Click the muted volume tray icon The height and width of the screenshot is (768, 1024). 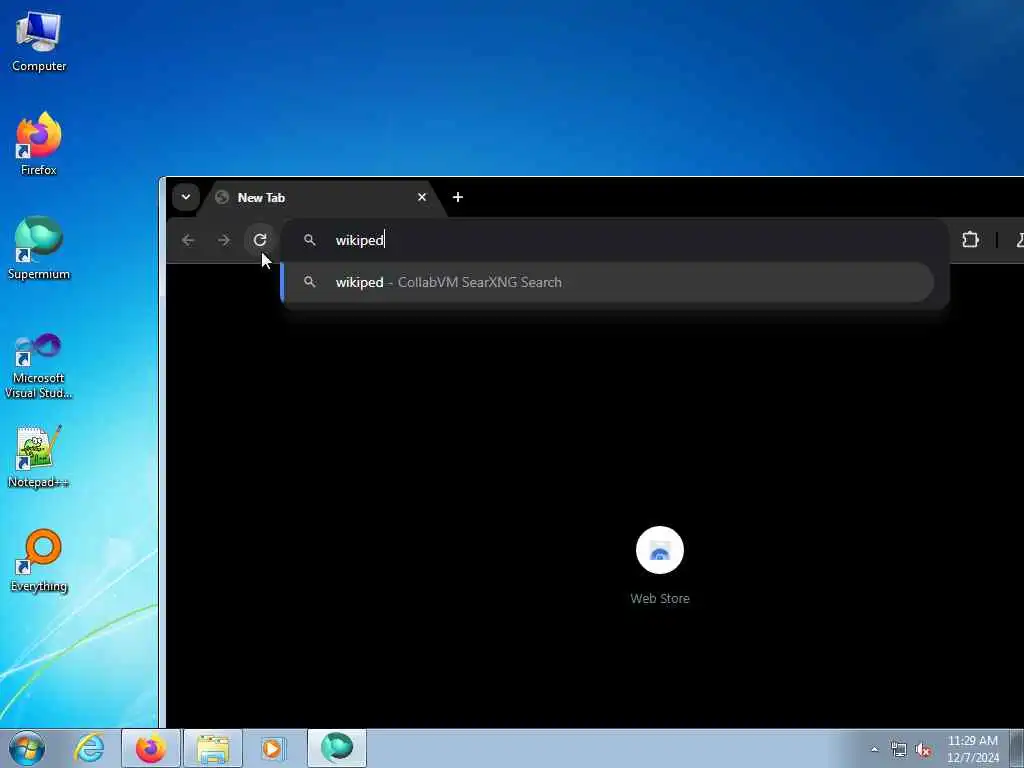923,750
